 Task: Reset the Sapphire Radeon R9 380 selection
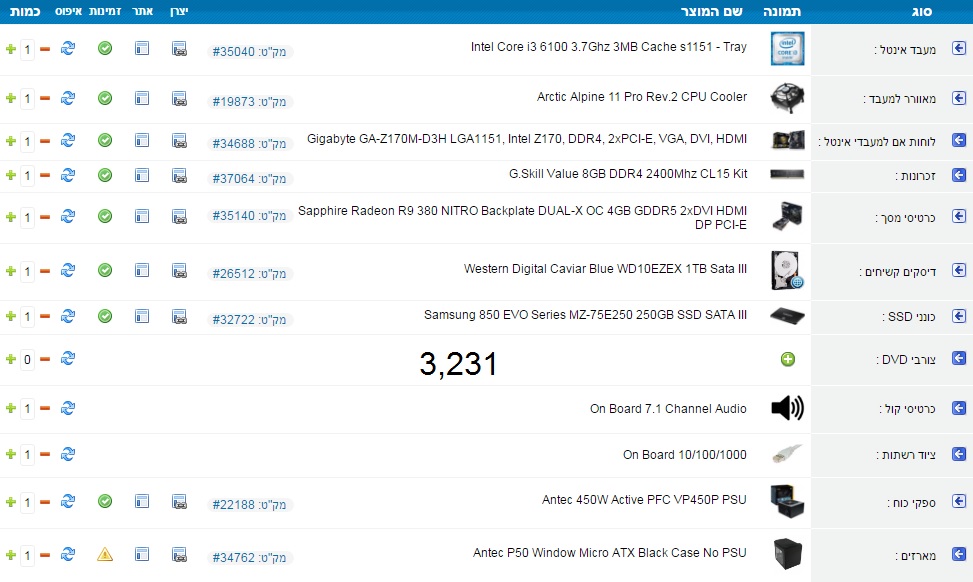[x=68, y=216]
